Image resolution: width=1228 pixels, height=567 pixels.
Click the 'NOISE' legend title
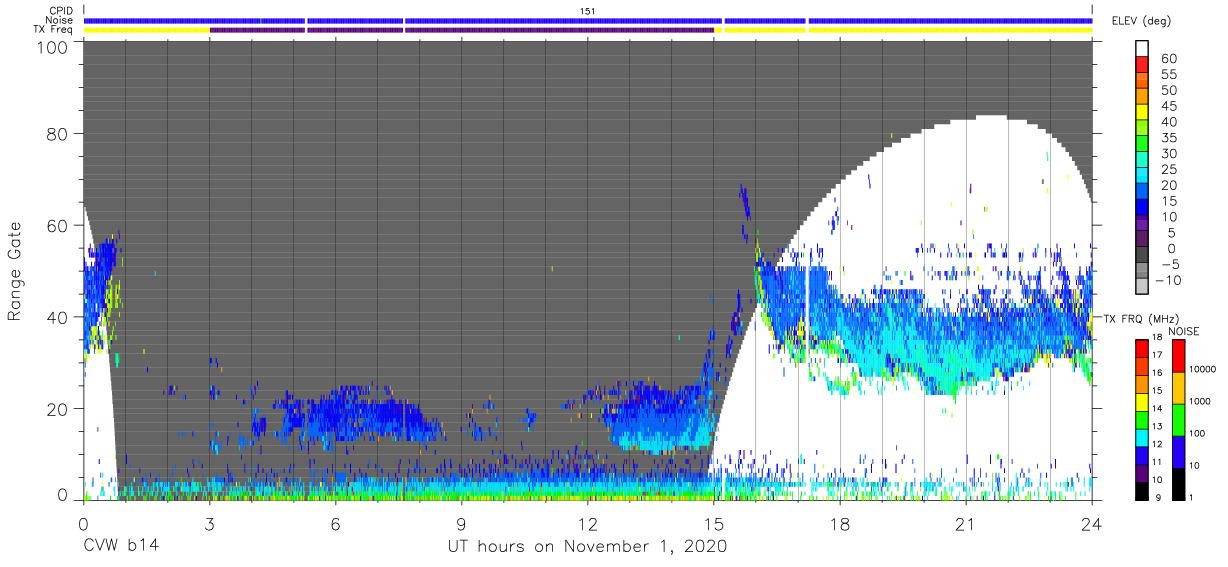click(x=1183, y=331)
